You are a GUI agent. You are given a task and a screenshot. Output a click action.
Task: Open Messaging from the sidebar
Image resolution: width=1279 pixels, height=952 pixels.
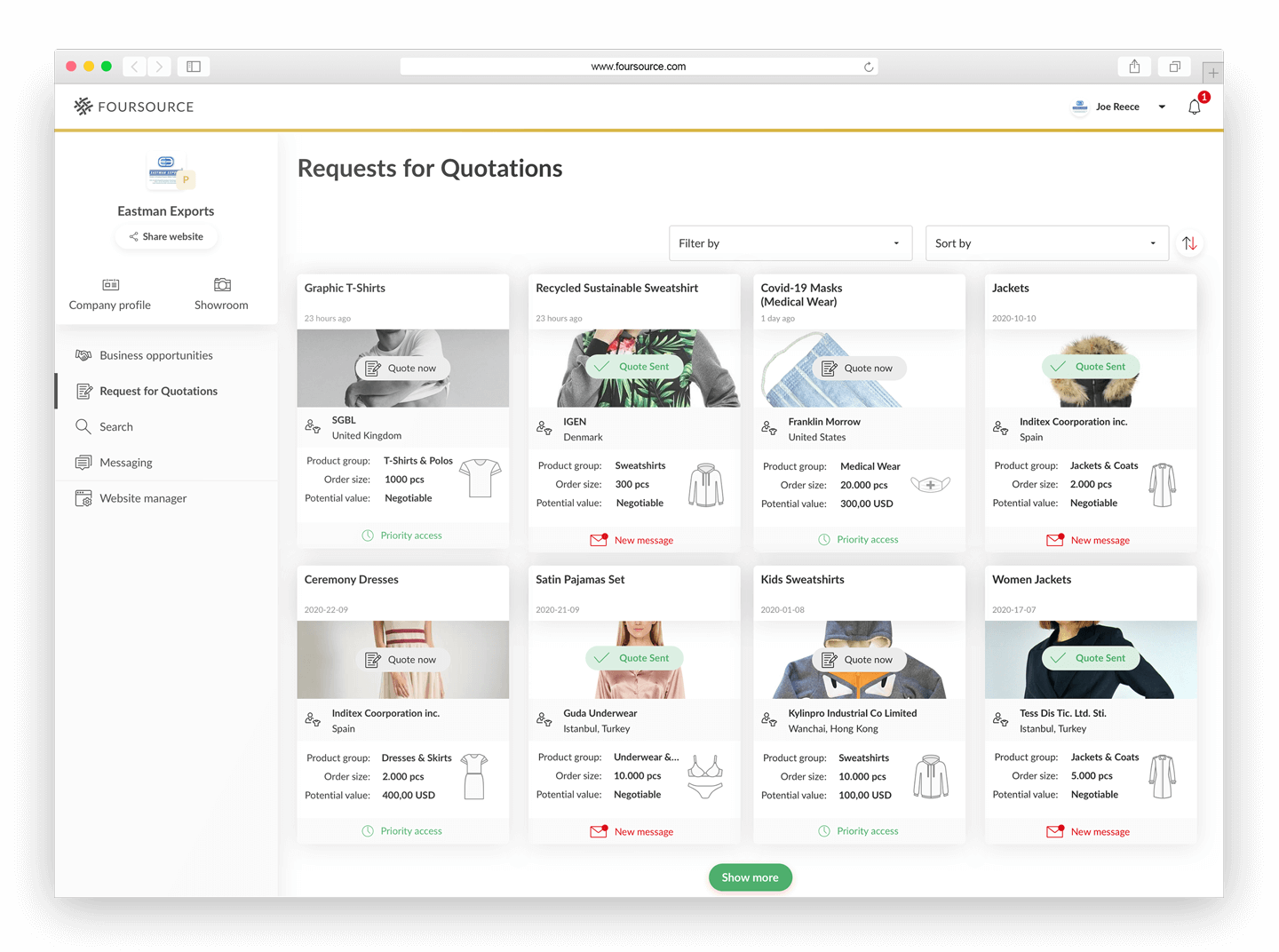125,463
